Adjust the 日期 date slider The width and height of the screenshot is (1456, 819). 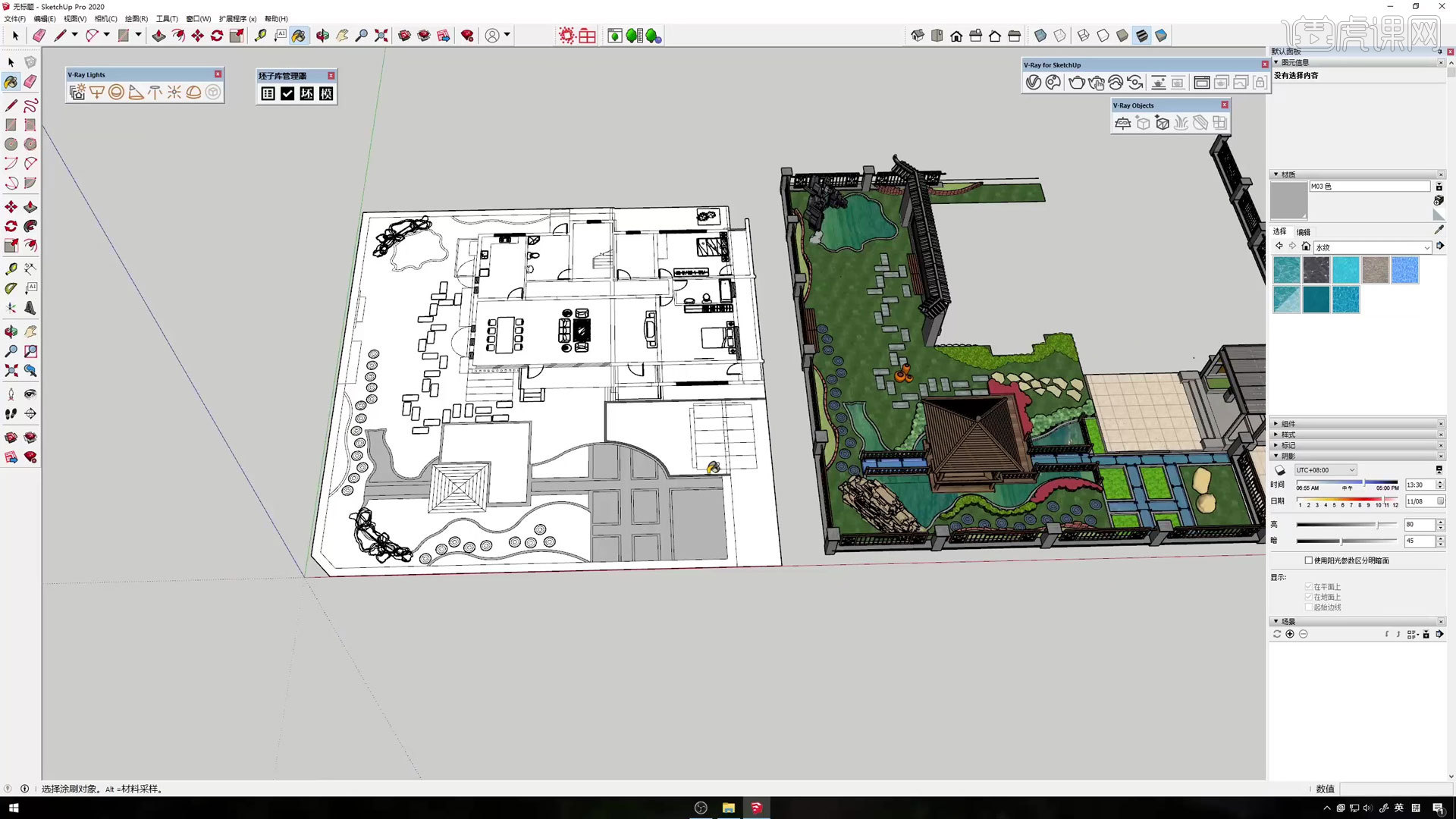(1347, 500)
